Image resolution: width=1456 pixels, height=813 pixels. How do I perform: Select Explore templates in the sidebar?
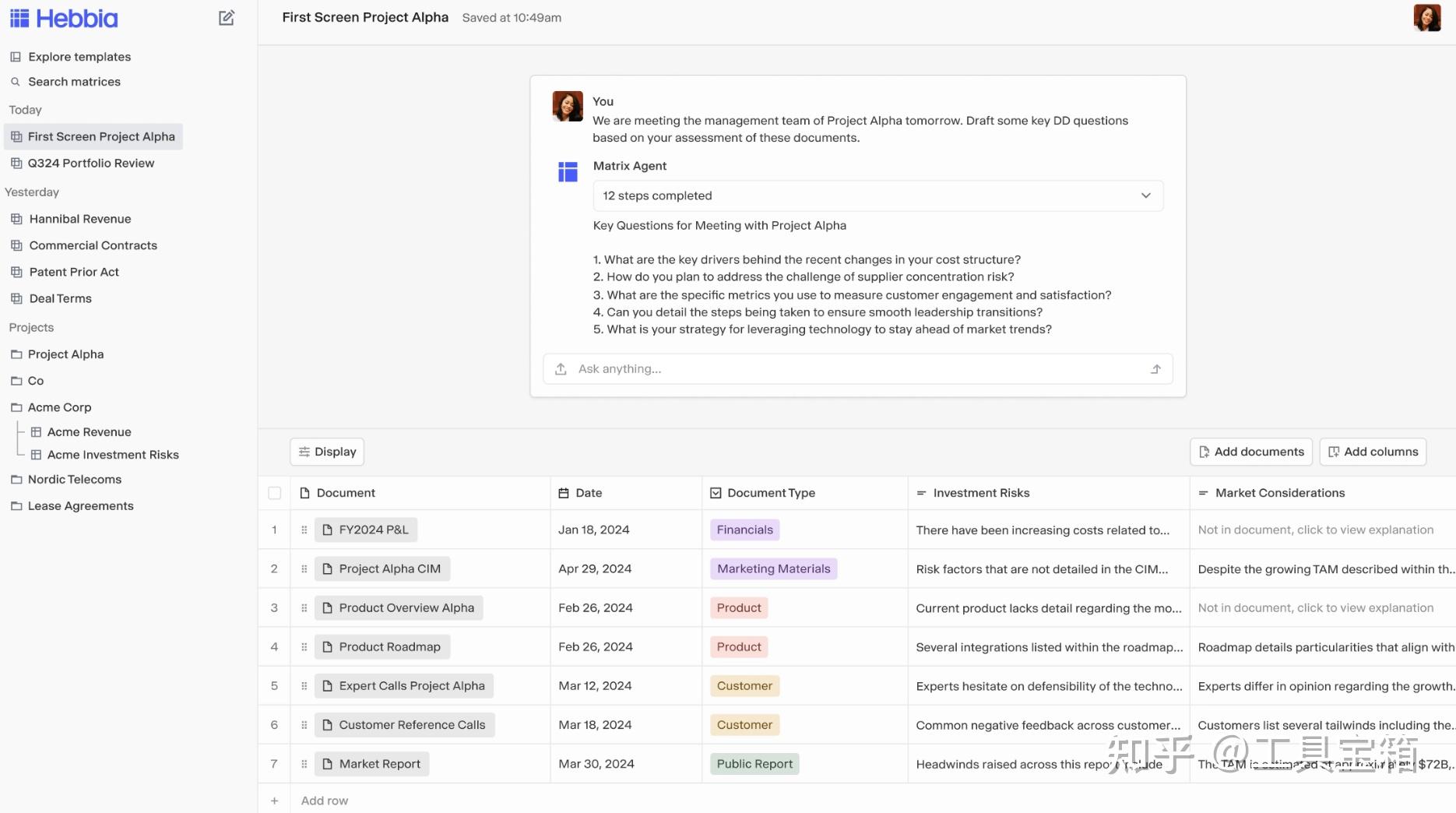point(79,57)
